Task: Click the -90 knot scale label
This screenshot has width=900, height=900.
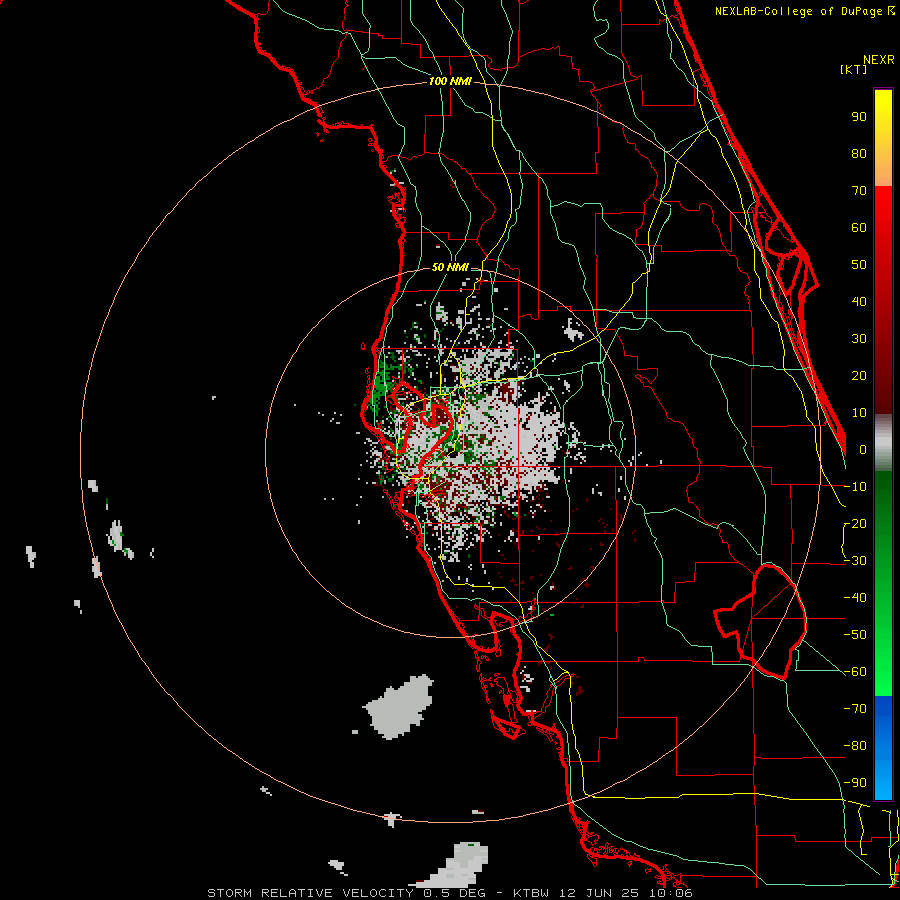Action: (x=855, y=783)
